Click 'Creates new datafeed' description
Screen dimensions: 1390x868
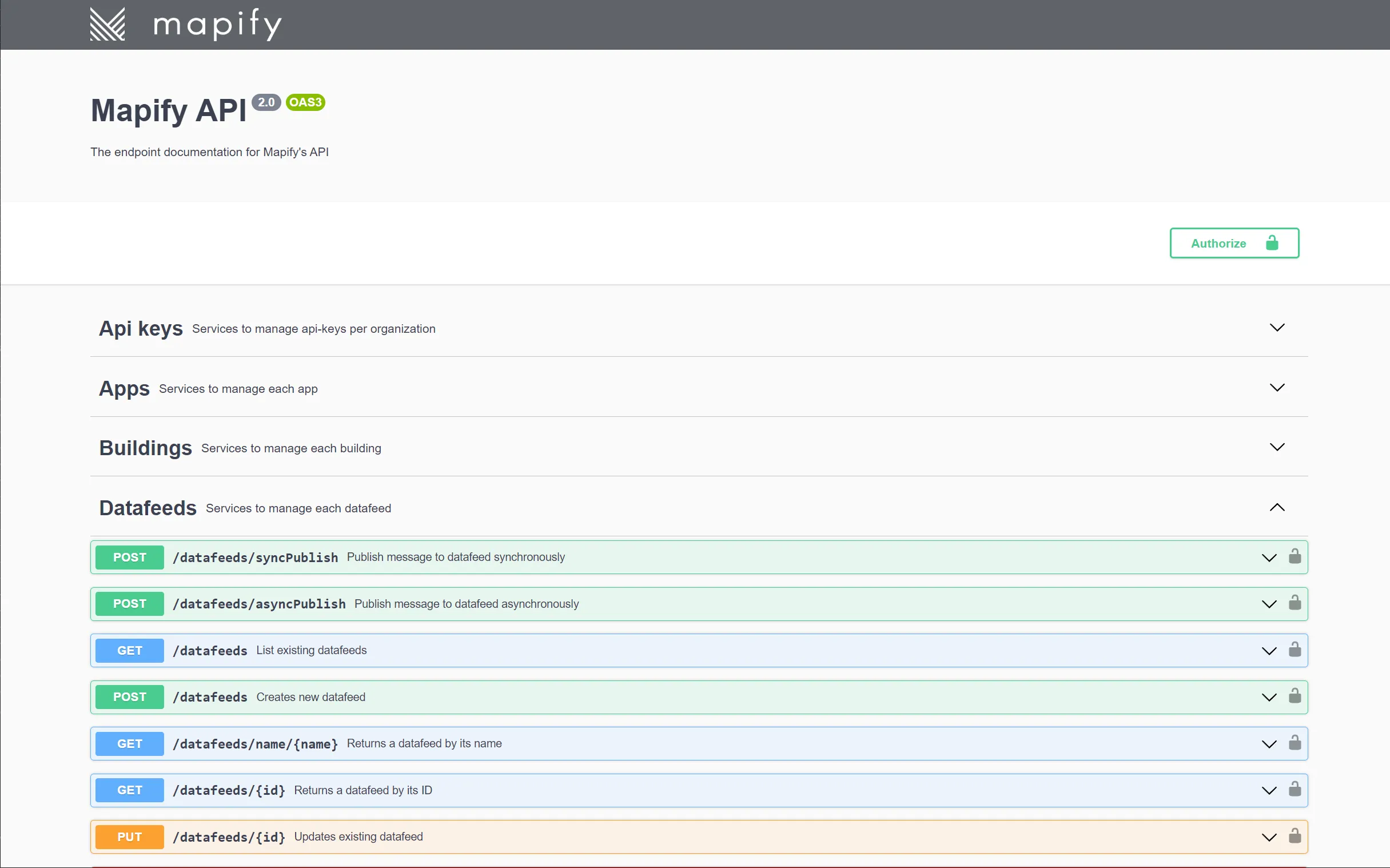[x=310, y=697]
